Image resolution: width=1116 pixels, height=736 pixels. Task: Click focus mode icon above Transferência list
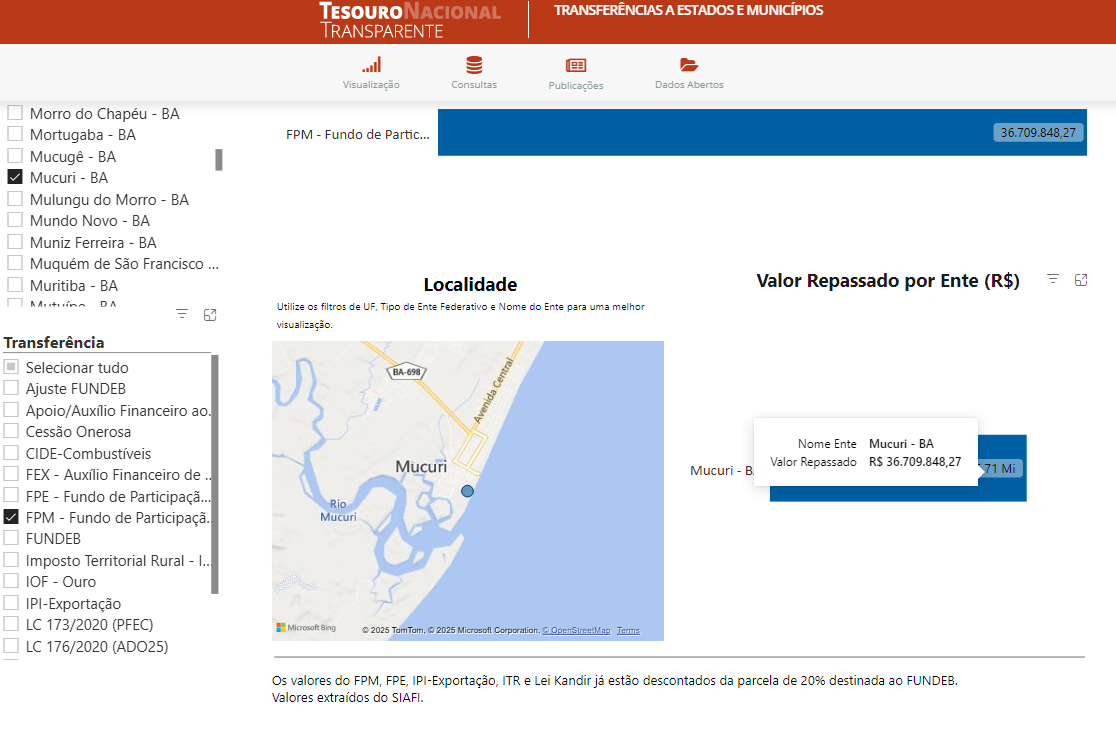click(210, 314)
